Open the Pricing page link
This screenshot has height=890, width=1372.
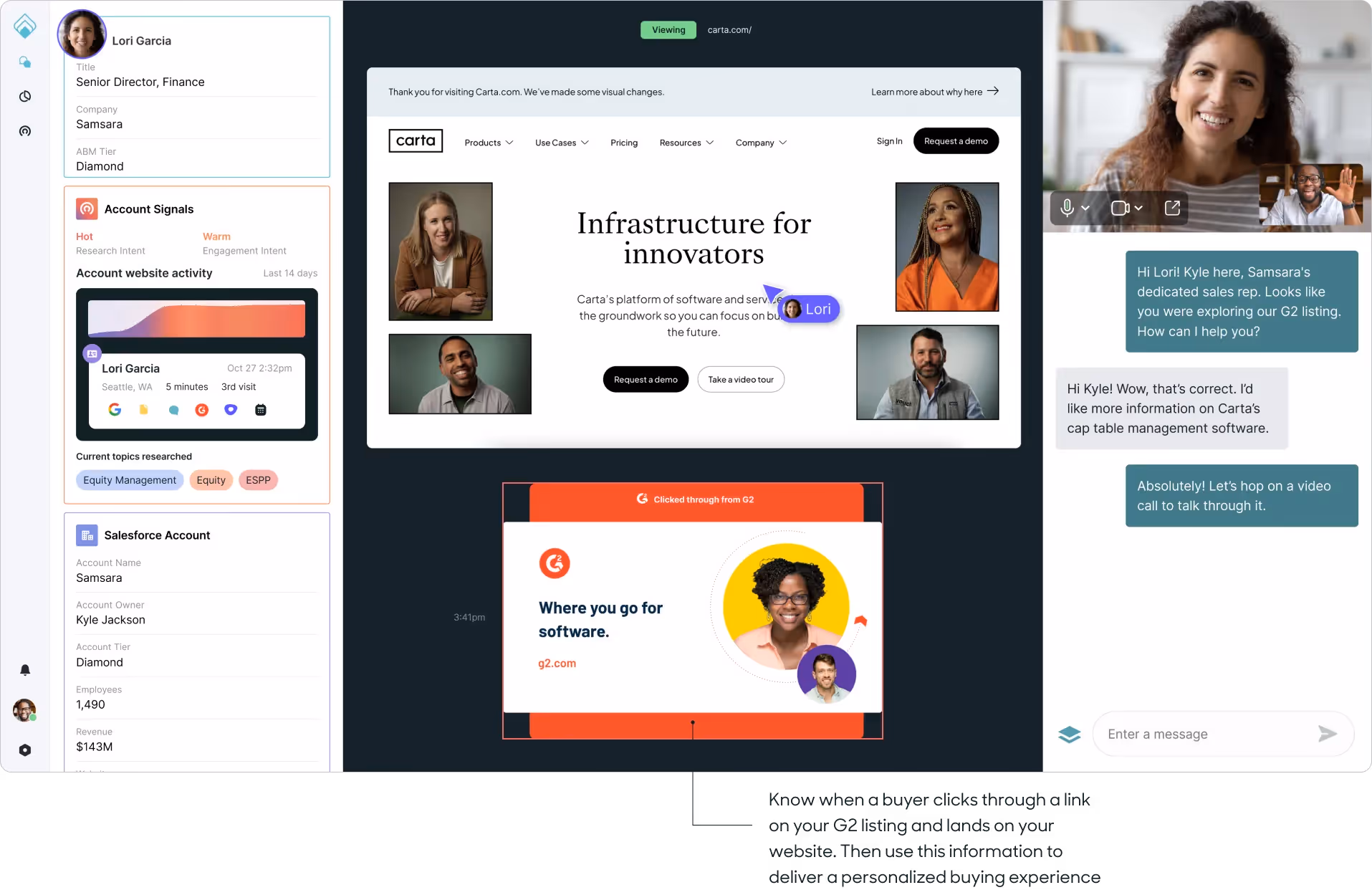pyautogui.click(x=624, y=143)
